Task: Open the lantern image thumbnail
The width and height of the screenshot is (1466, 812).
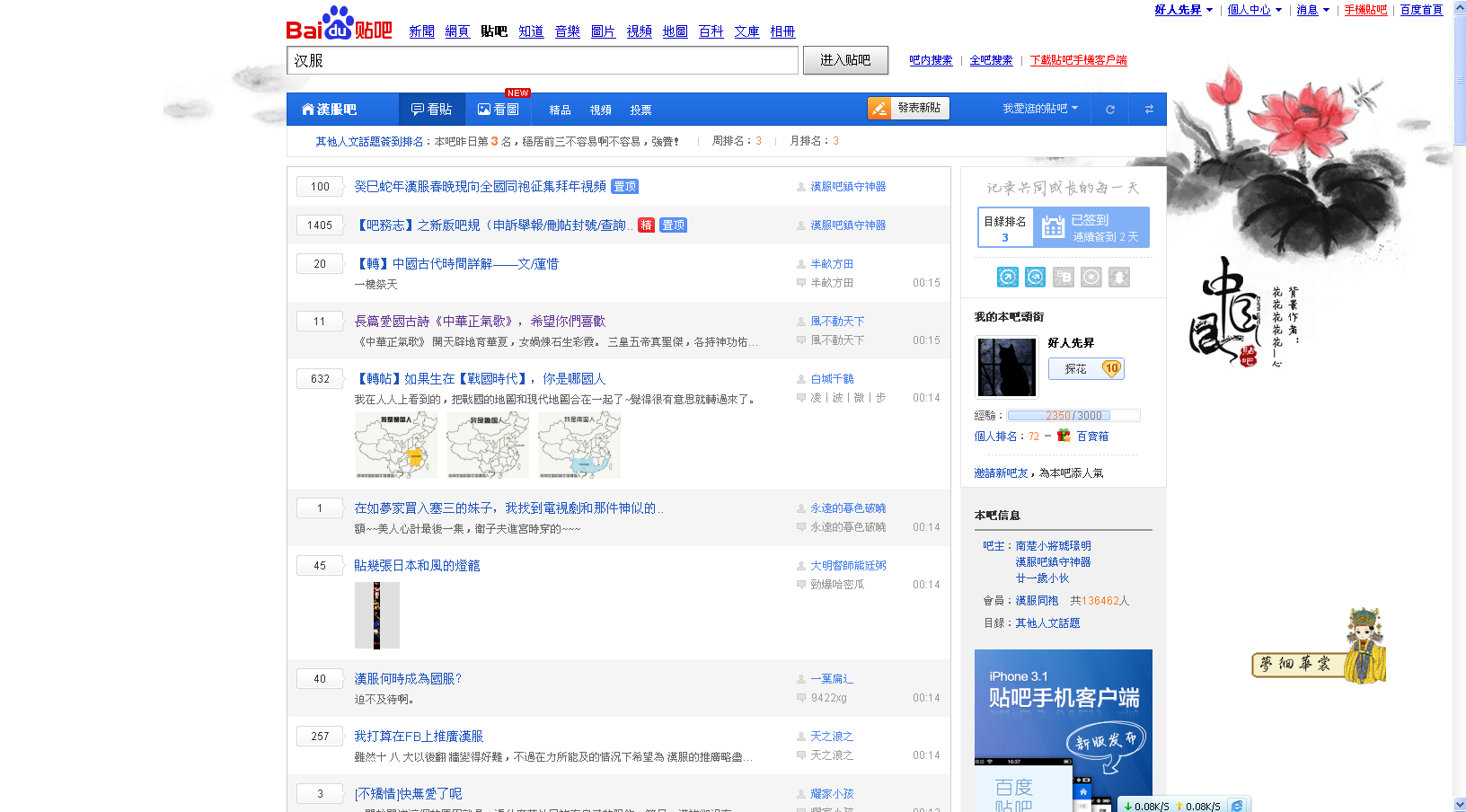Action: (377, 615)
